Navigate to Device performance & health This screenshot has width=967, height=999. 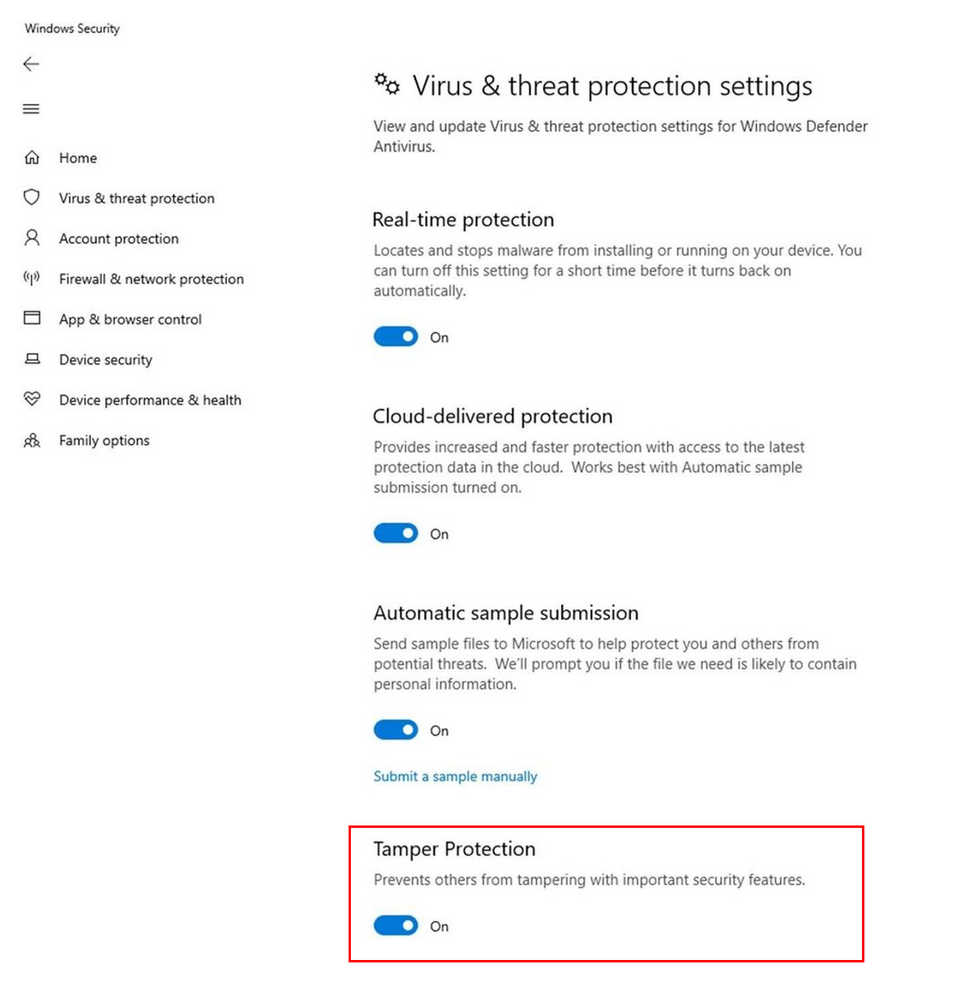click(x=150, y=400)
